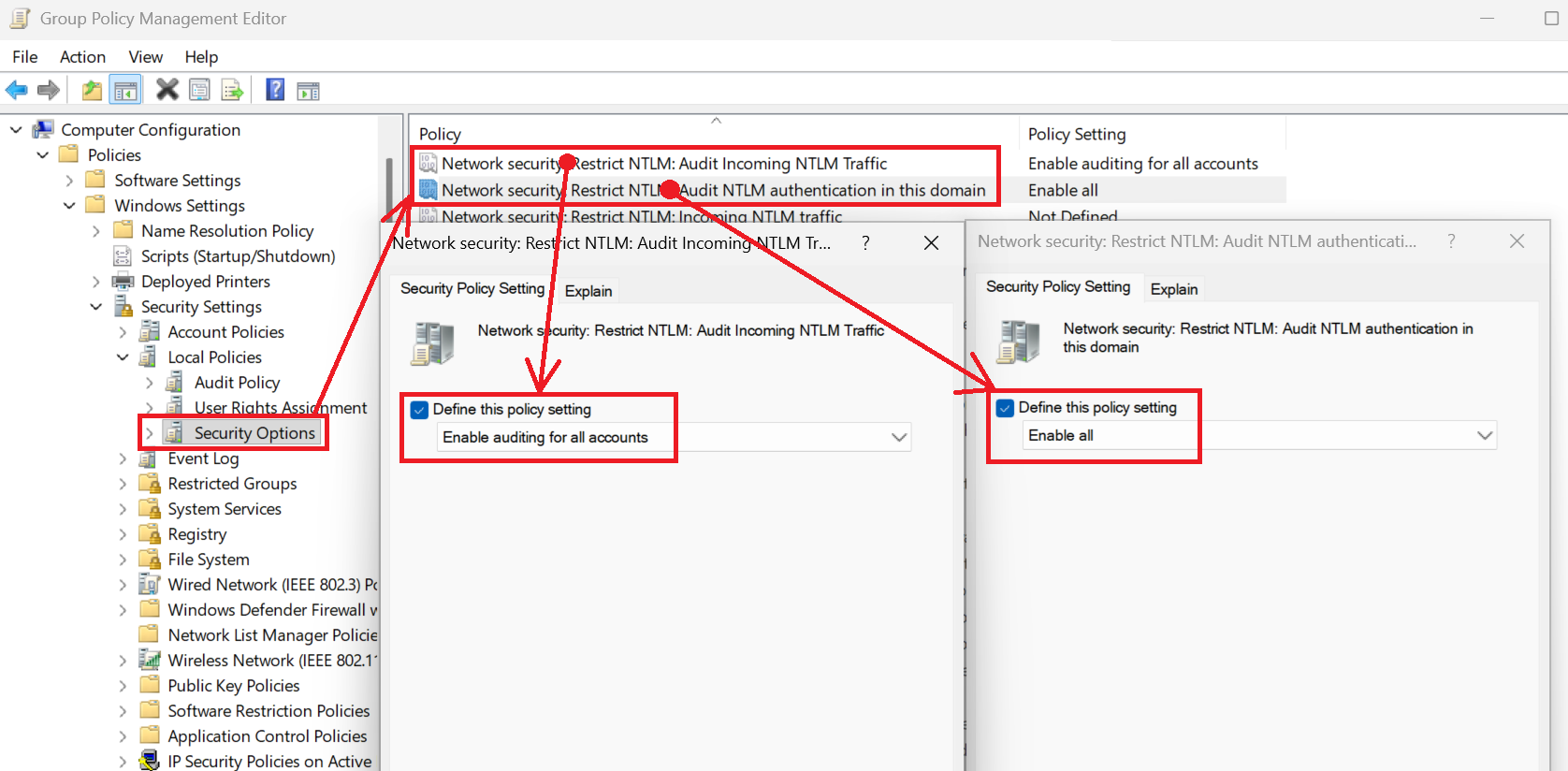Collapse the Windows Settings tree node
1568x771 pixels.
[69, 206]
